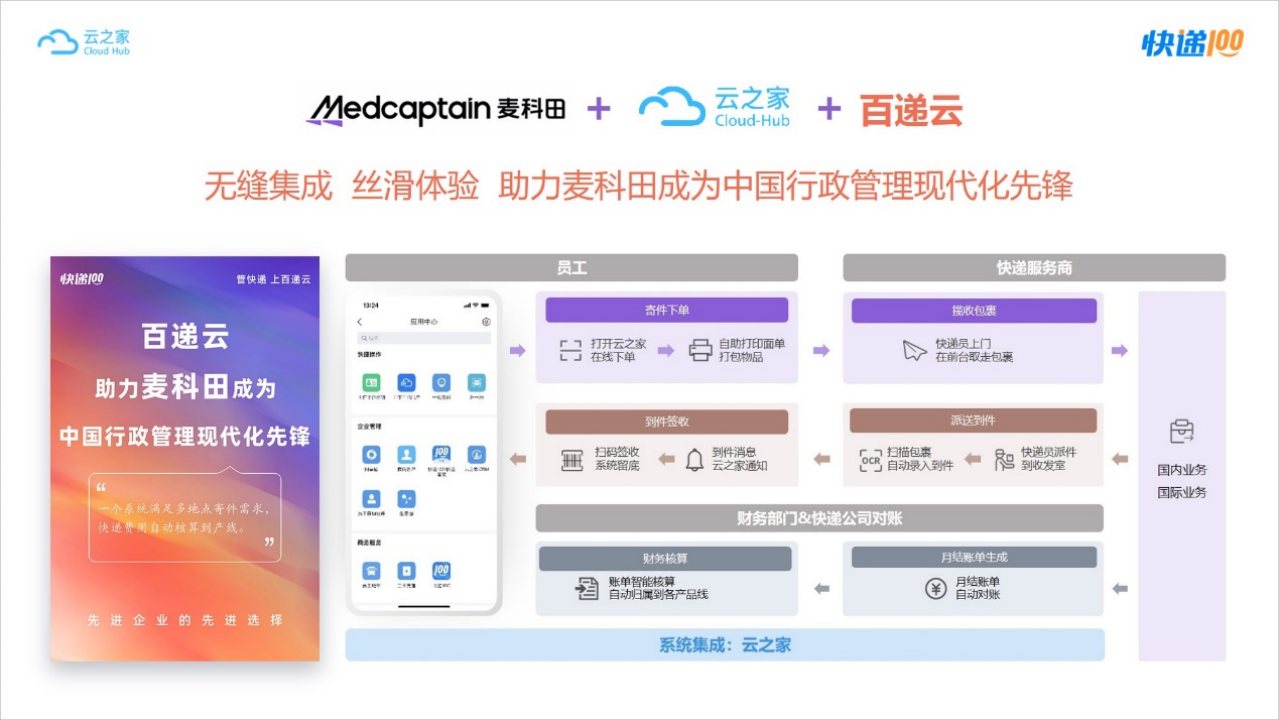Viewport: 1279px width, 720px height.
Task: Click the 财务部门&快递公司对账 header bar
Action: pos(820,518)
